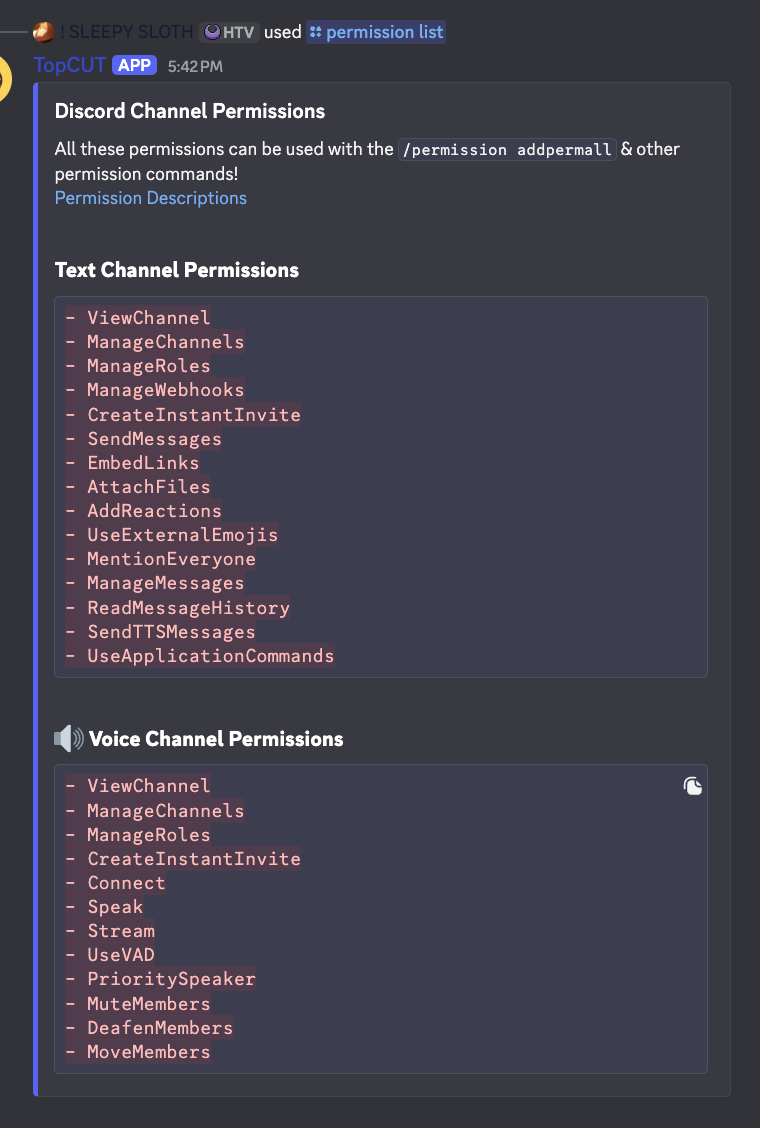The width and height of the screenshot is (760, 1128).
Task: Click the AttachFiles permission line
Action: (x=138, y=486)
